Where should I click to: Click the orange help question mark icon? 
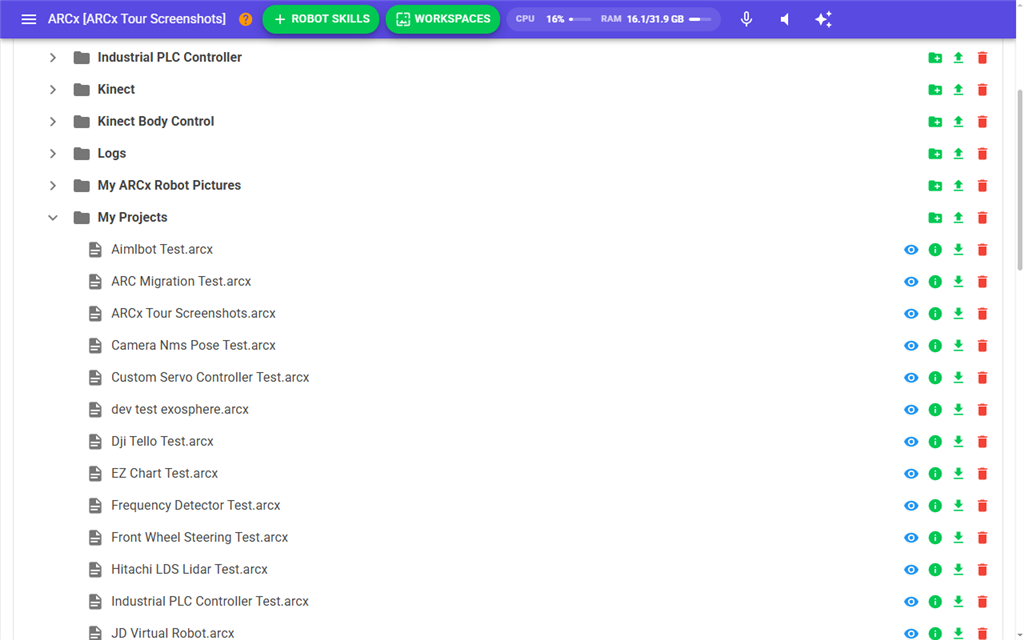click(246, 19)
